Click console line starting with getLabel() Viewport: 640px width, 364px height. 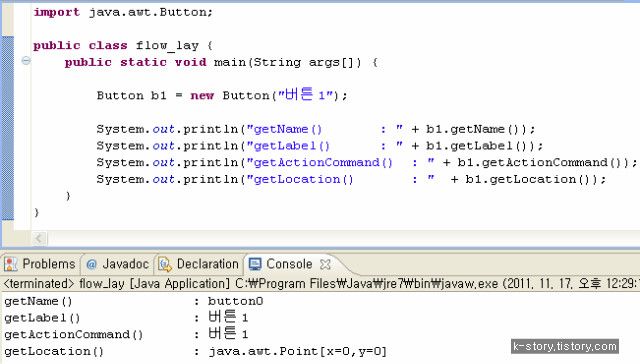(x=126, y=317)
